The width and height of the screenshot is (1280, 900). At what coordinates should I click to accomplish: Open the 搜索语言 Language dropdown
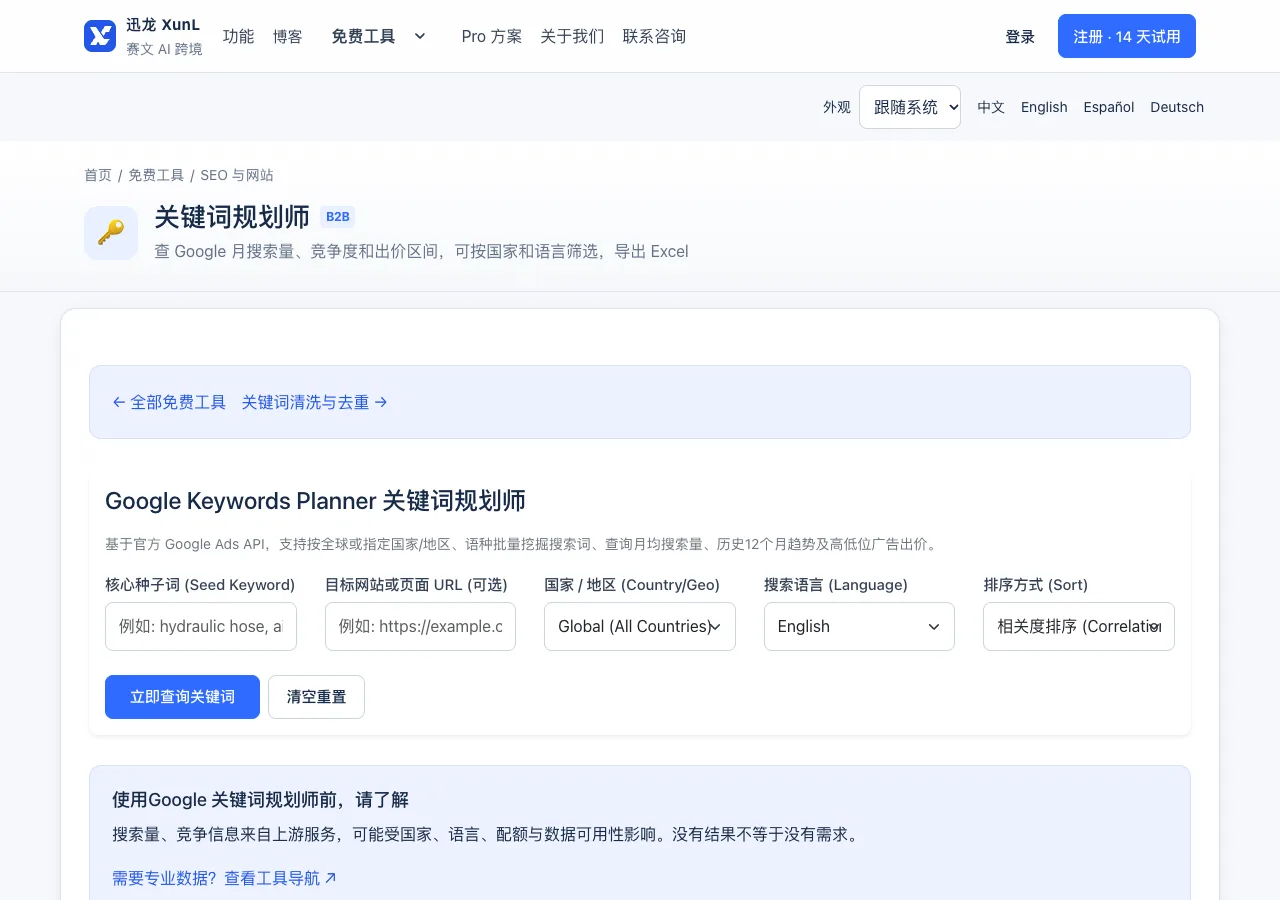pos(859,626)
